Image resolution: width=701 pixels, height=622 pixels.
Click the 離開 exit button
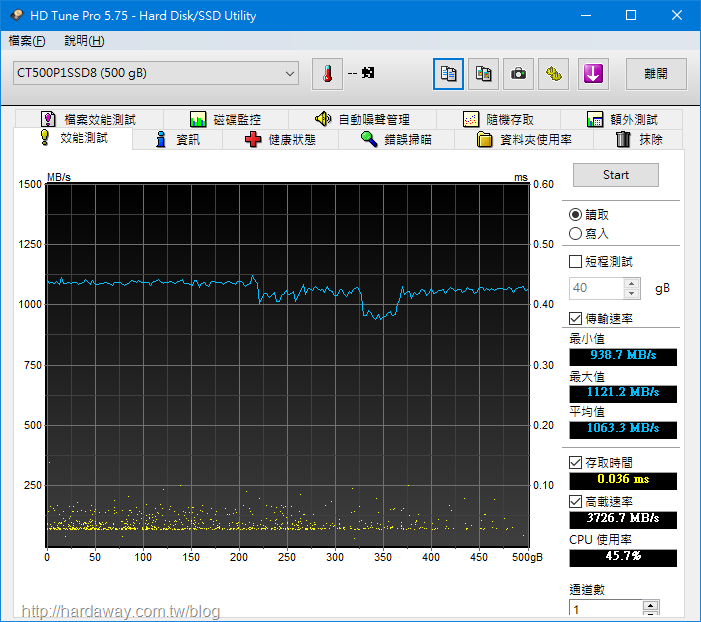point(656,74)
